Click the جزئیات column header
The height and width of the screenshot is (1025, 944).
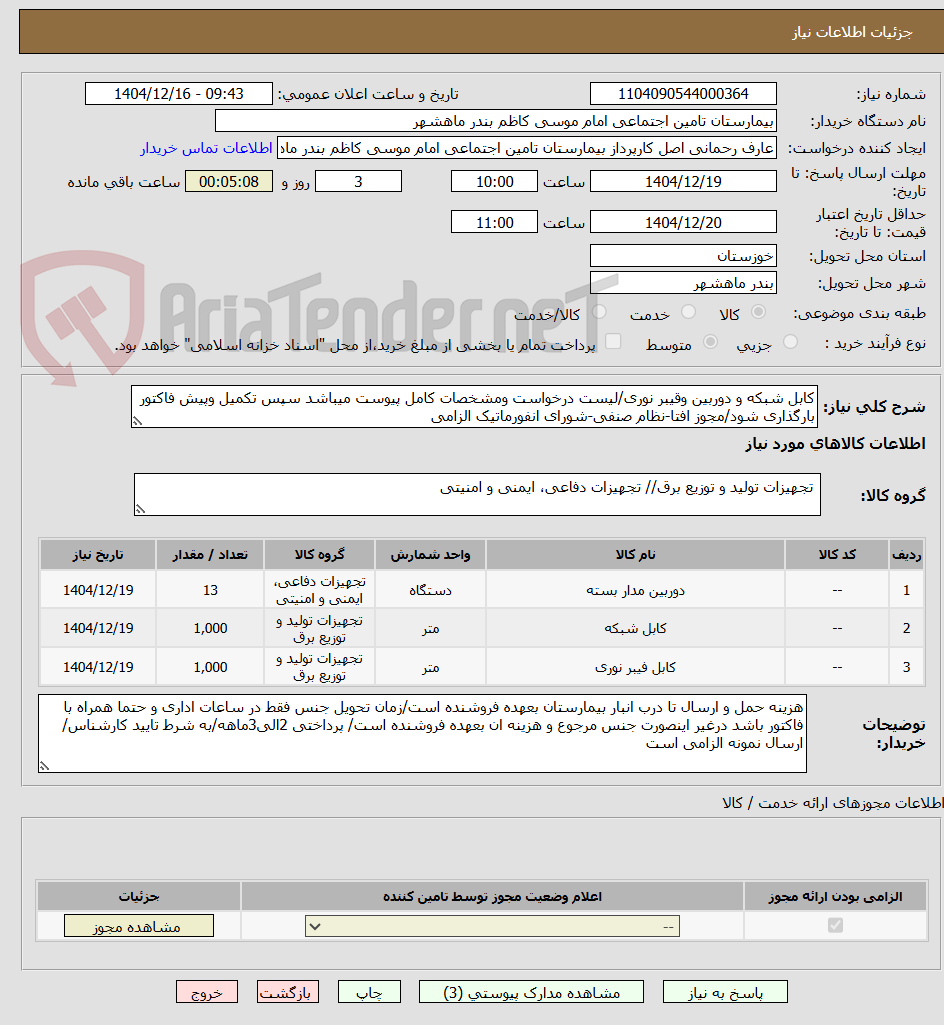pos(139,896)
